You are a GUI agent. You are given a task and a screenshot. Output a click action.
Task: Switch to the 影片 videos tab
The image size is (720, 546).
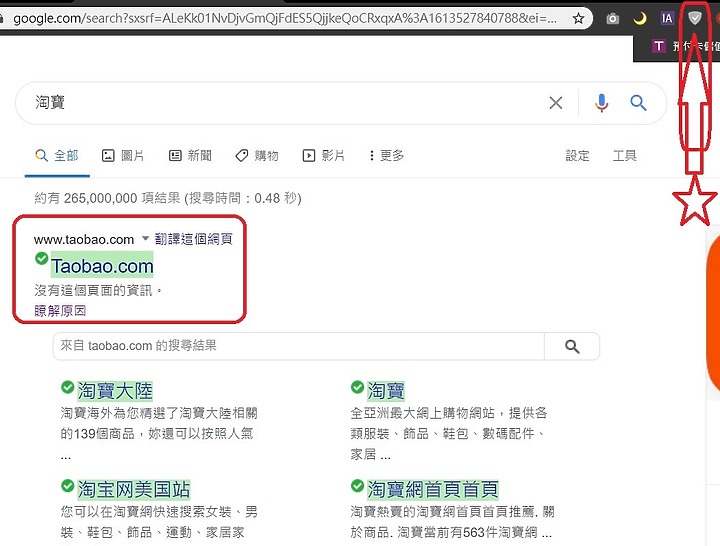[324, 156]
